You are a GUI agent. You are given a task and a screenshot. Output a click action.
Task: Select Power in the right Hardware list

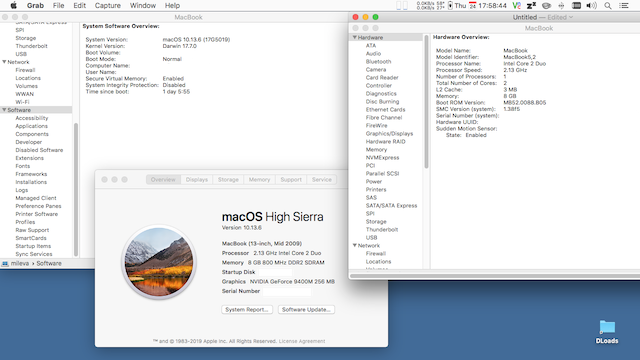tap(374, 182)
